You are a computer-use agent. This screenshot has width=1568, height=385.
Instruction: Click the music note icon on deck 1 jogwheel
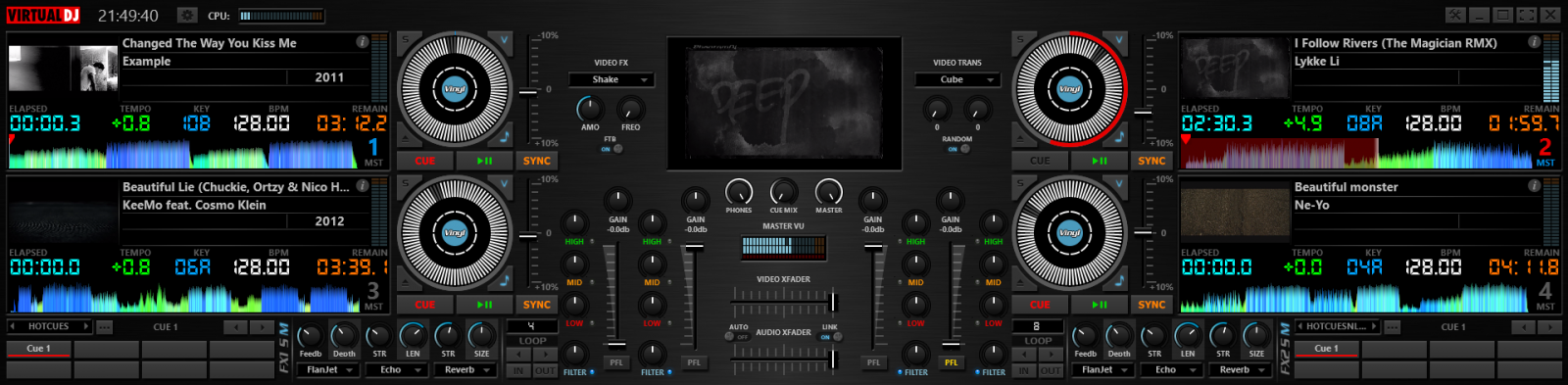coord(504,136)
